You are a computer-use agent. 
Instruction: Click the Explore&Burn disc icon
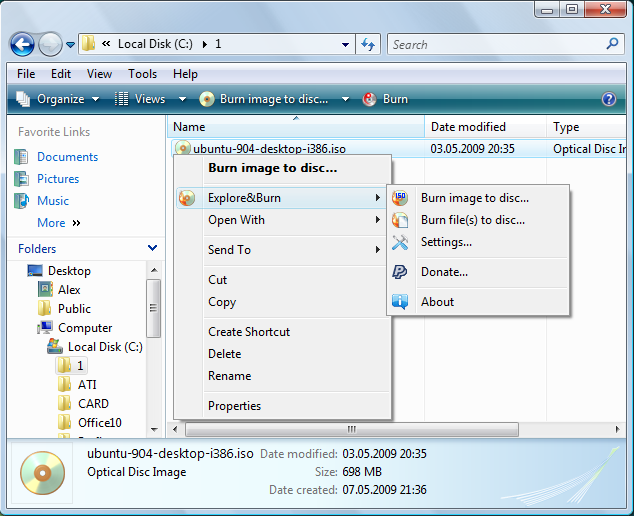pos(187,198)
